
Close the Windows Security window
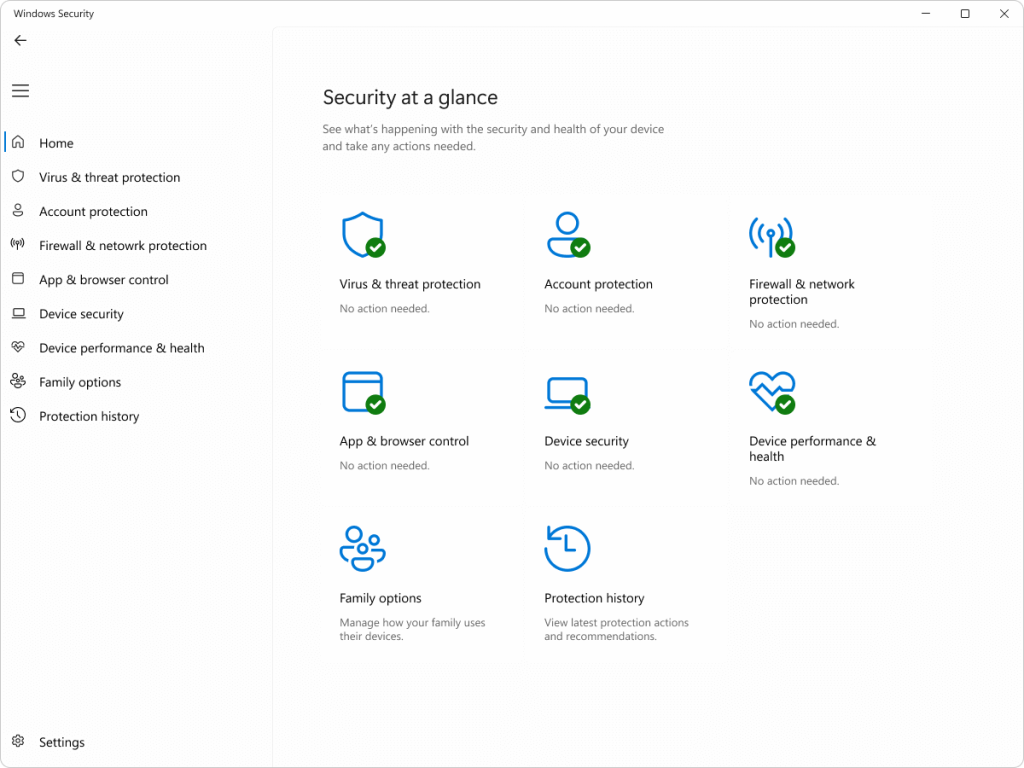(1004, 13)
